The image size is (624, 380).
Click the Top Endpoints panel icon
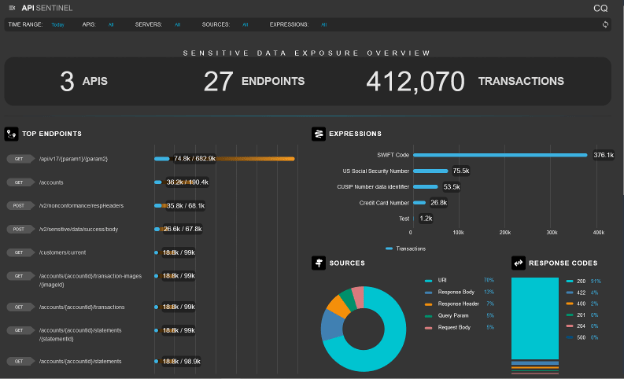coord(12,134)
